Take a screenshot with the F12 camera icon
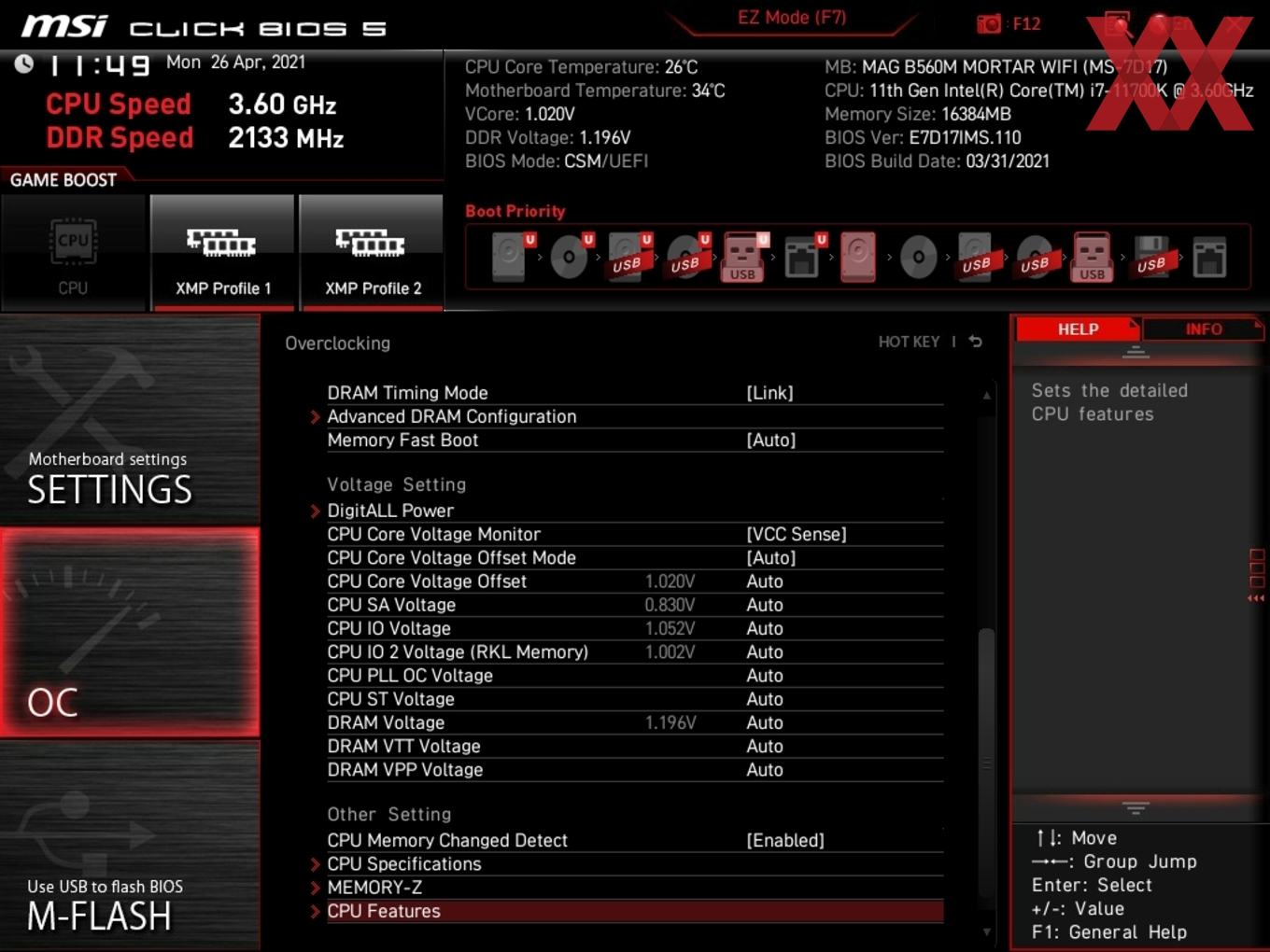The image size is (1270, 952). (989, 24)
